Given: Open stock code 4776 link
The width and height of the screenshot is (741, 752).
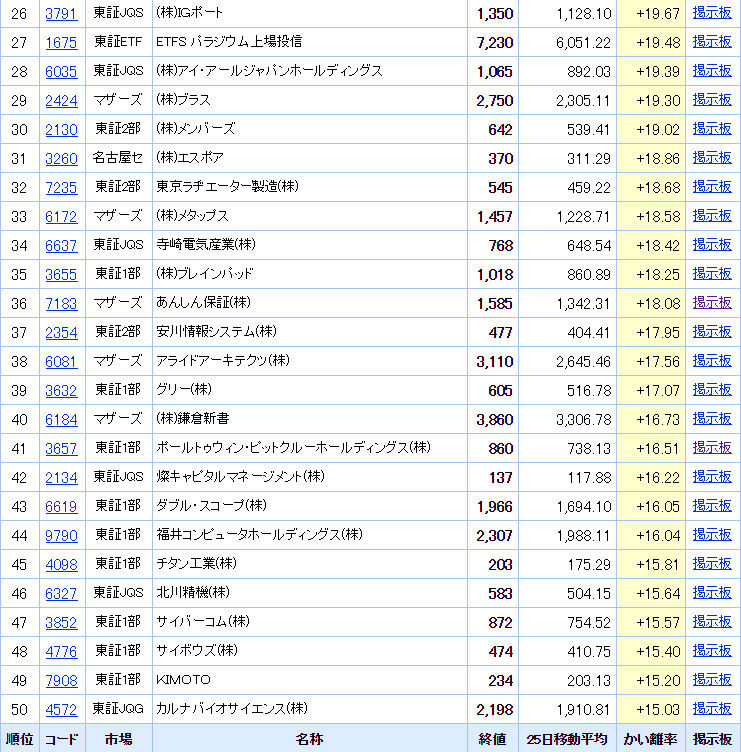Looking at the screenshot, I should [61, 652].
